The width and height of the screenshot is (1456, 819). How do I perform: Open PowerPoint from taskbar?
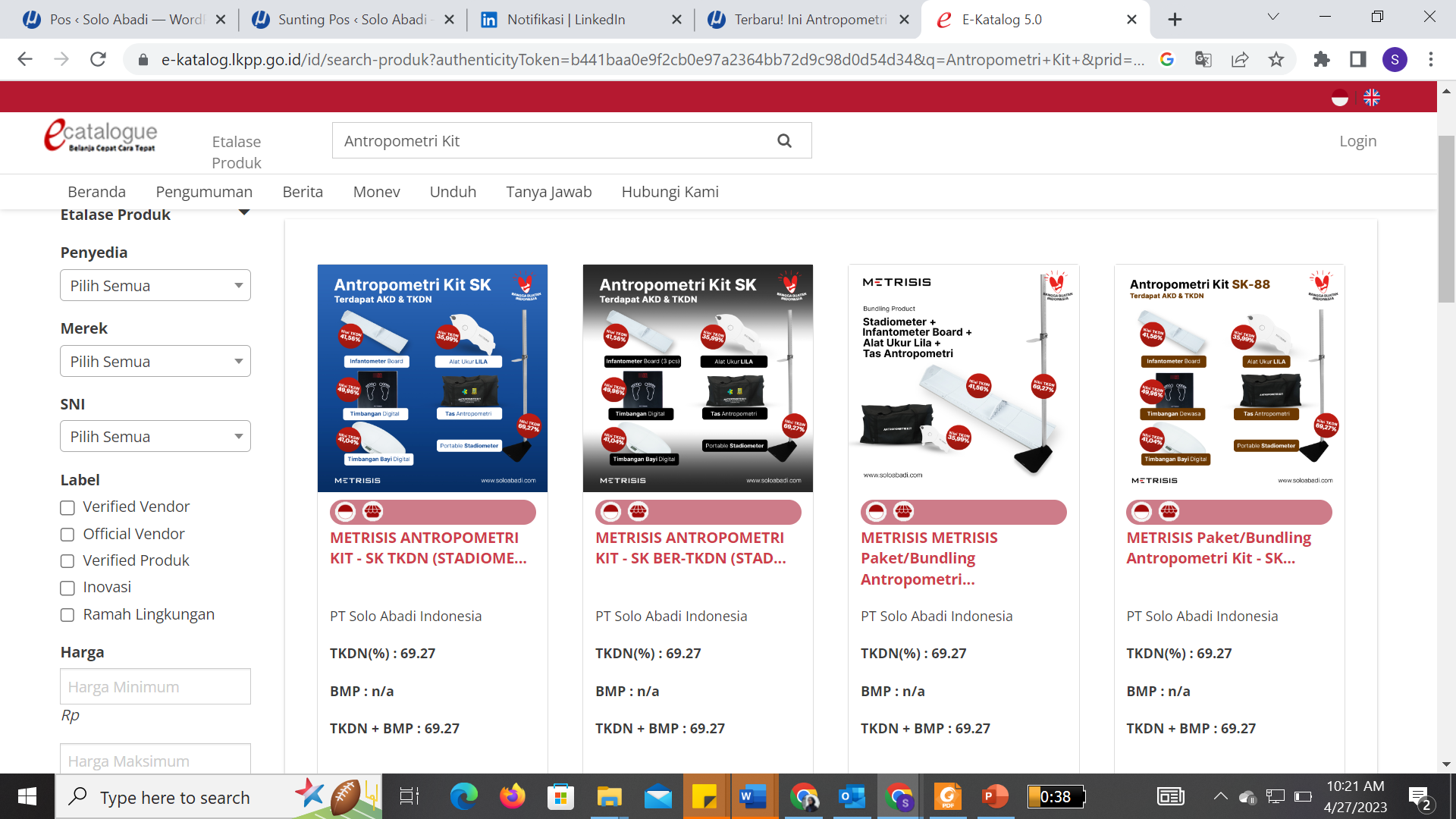(995, 796)
